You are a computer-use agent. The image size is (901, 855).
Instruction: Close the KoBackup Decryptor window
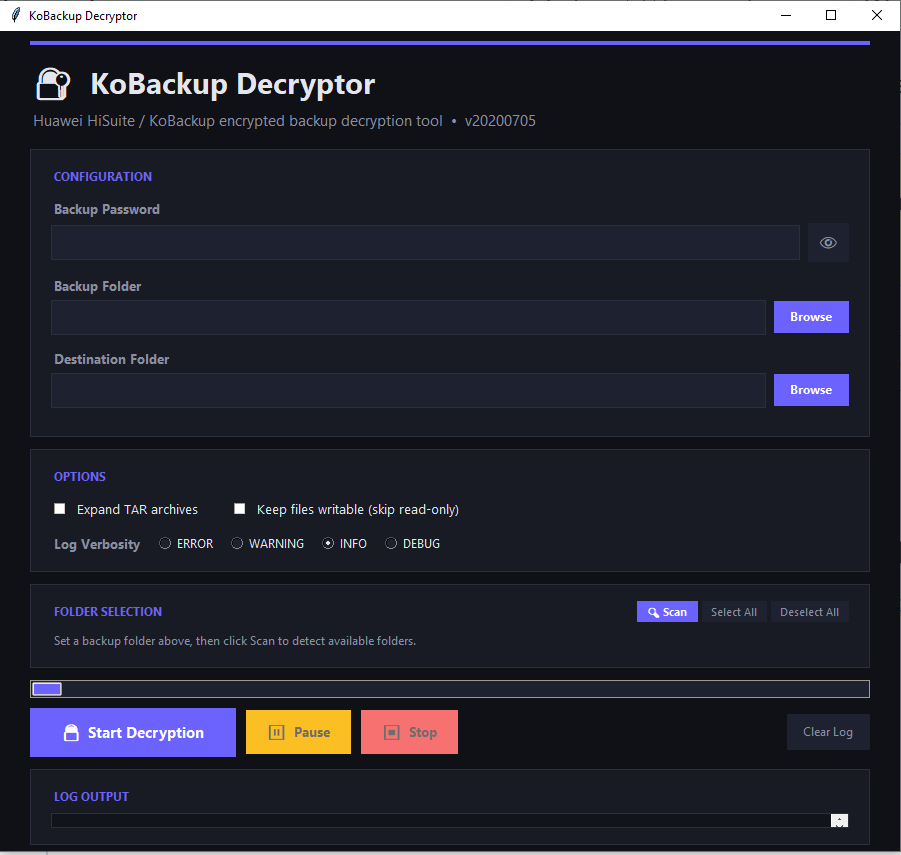877,15
